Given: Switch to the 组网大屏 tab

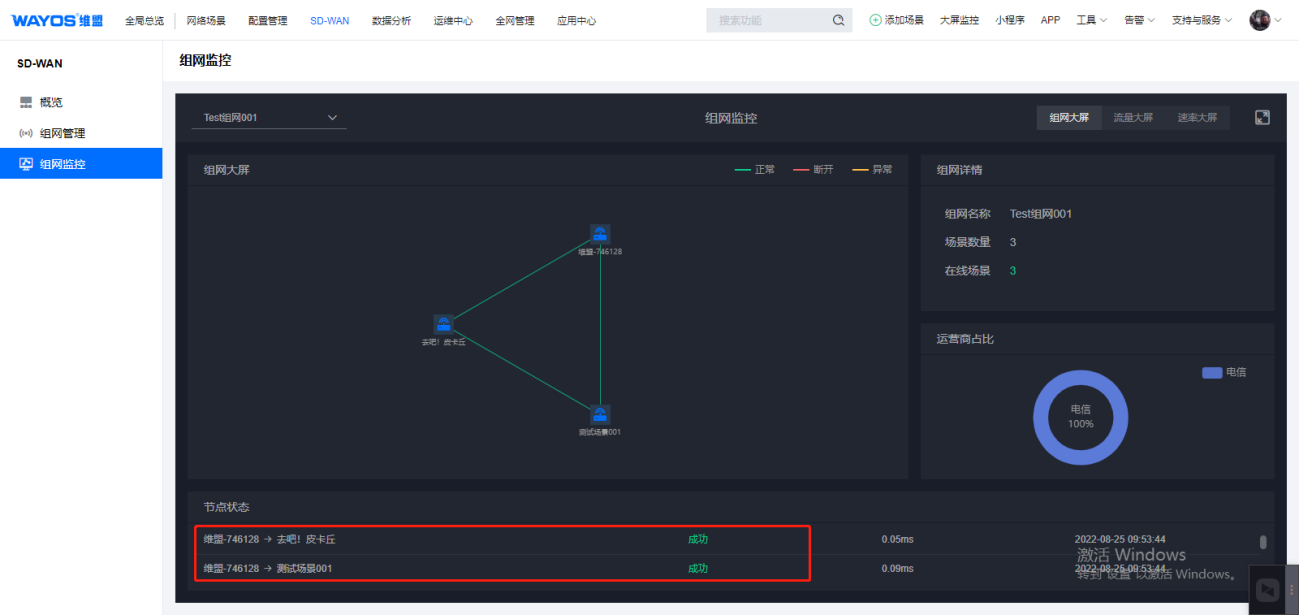Looking at the screenshot, I should point(1069,117).
